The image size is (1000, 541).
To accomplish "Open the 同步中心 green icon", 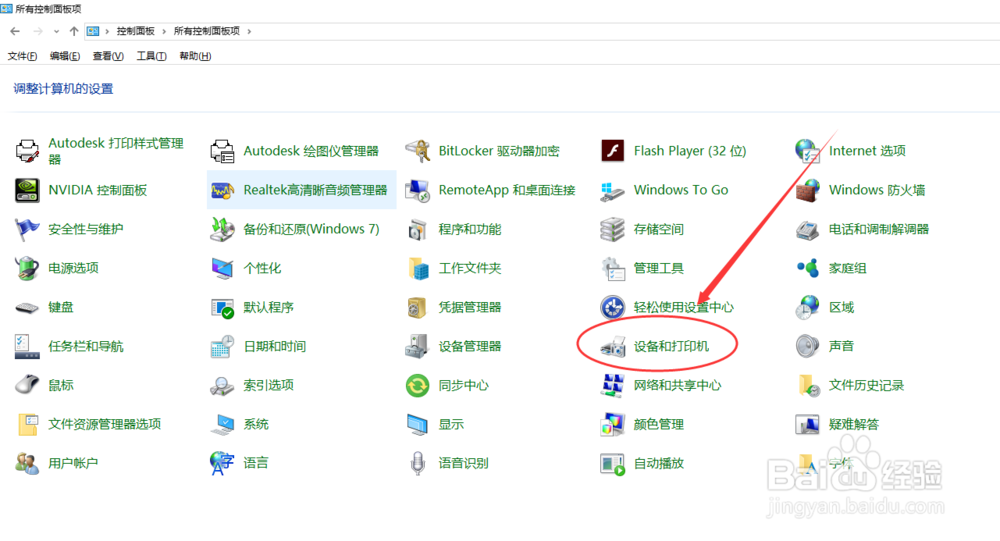I will pos(418,385).
